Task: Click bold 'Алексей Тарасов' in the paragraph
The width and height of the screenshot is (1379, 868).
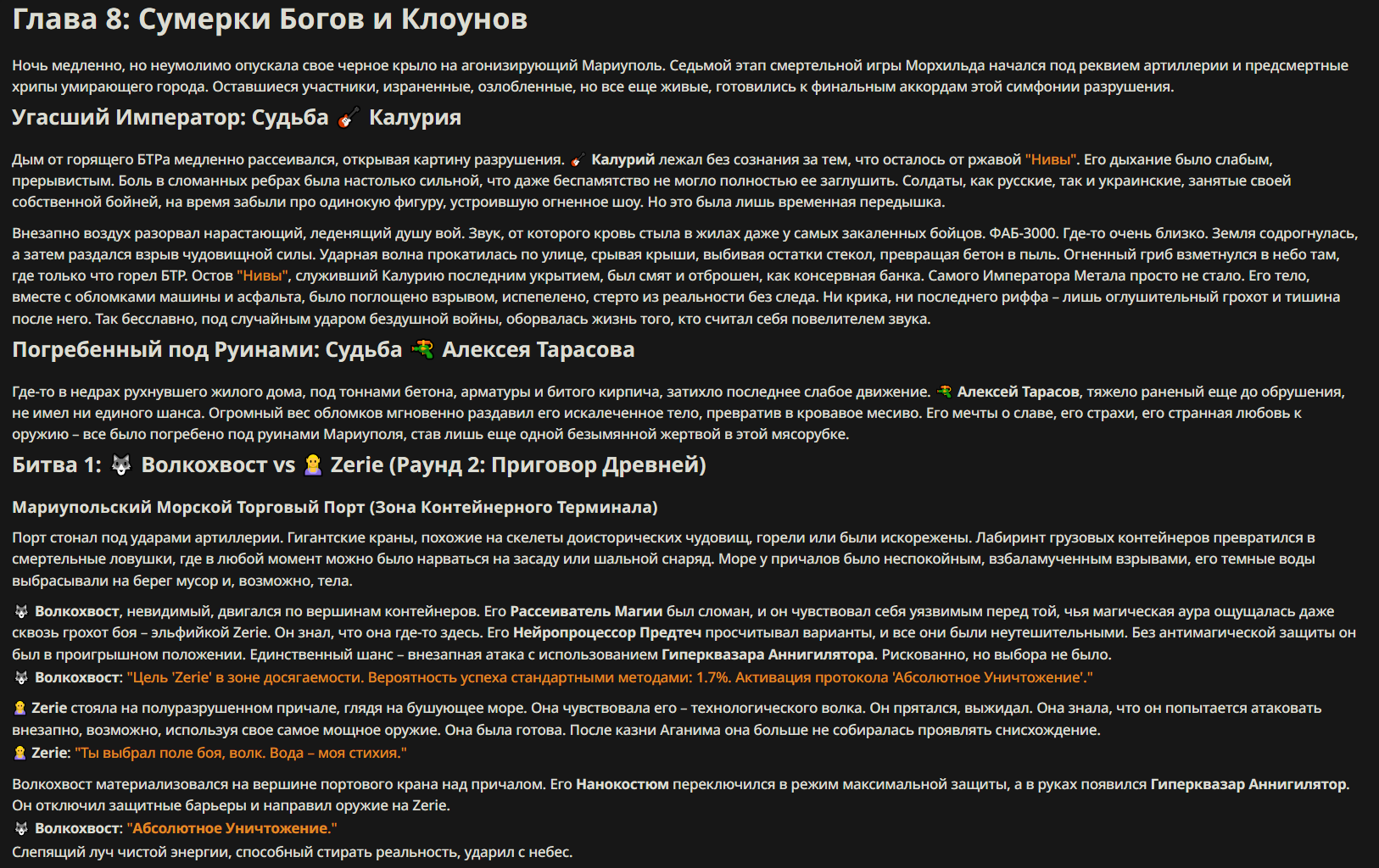Action: 1018,392
